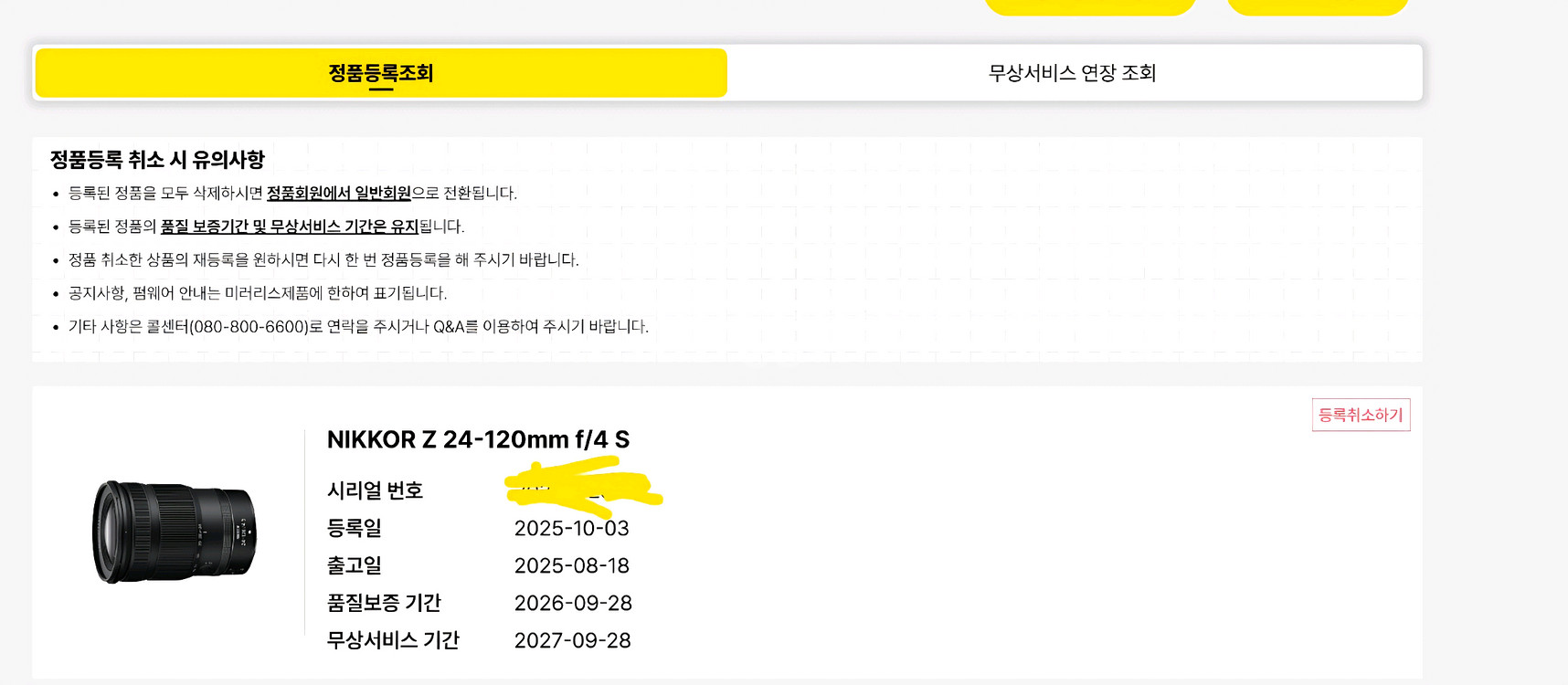
Task: Switch to the 정품등록조회 tab
Action: [x=381, y=73]
